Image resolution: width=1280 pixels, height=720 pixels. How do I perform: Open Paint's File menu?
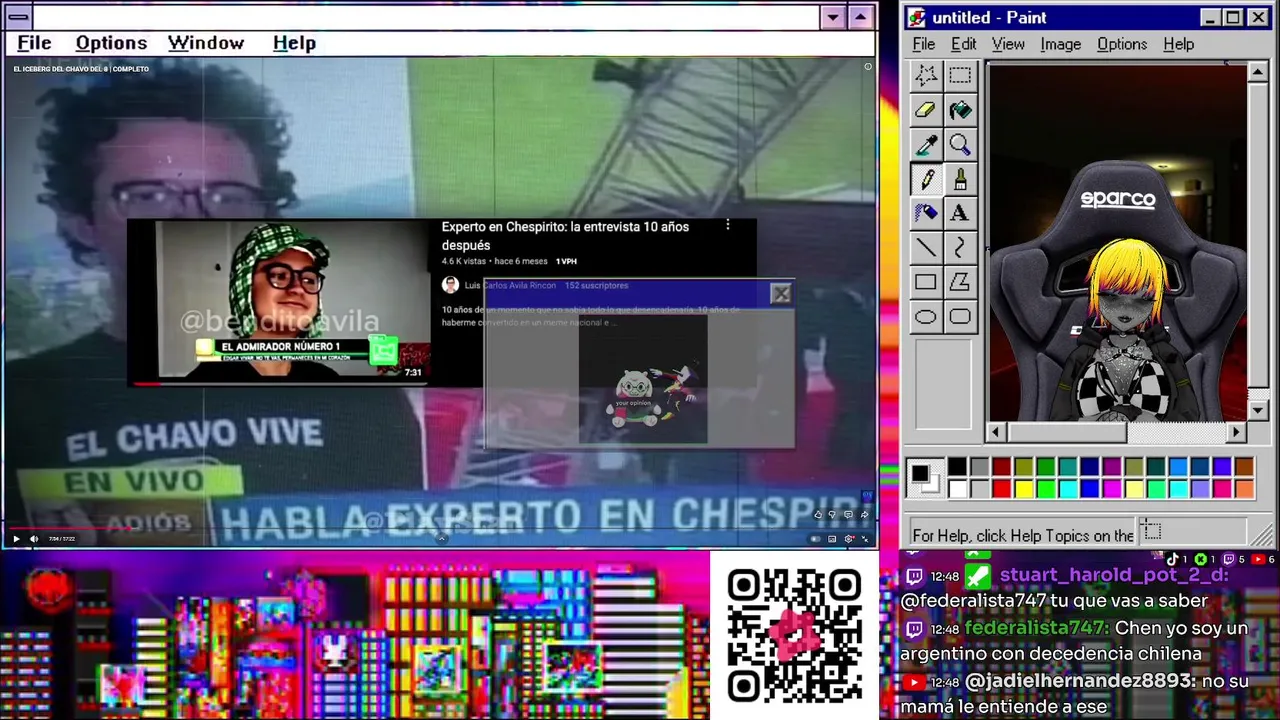(x=924, y=44)
